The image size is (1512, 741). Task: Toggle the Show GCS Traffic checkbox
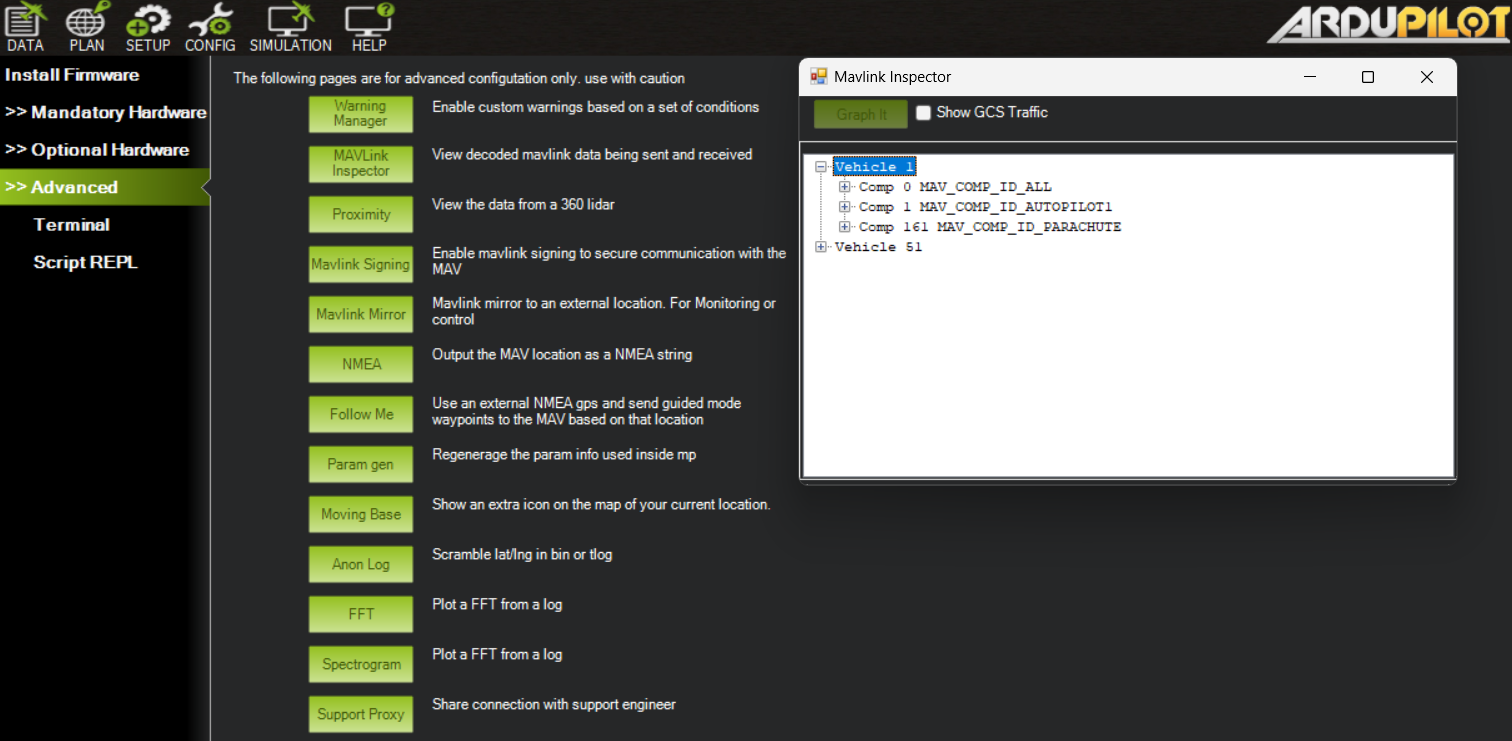923,113
